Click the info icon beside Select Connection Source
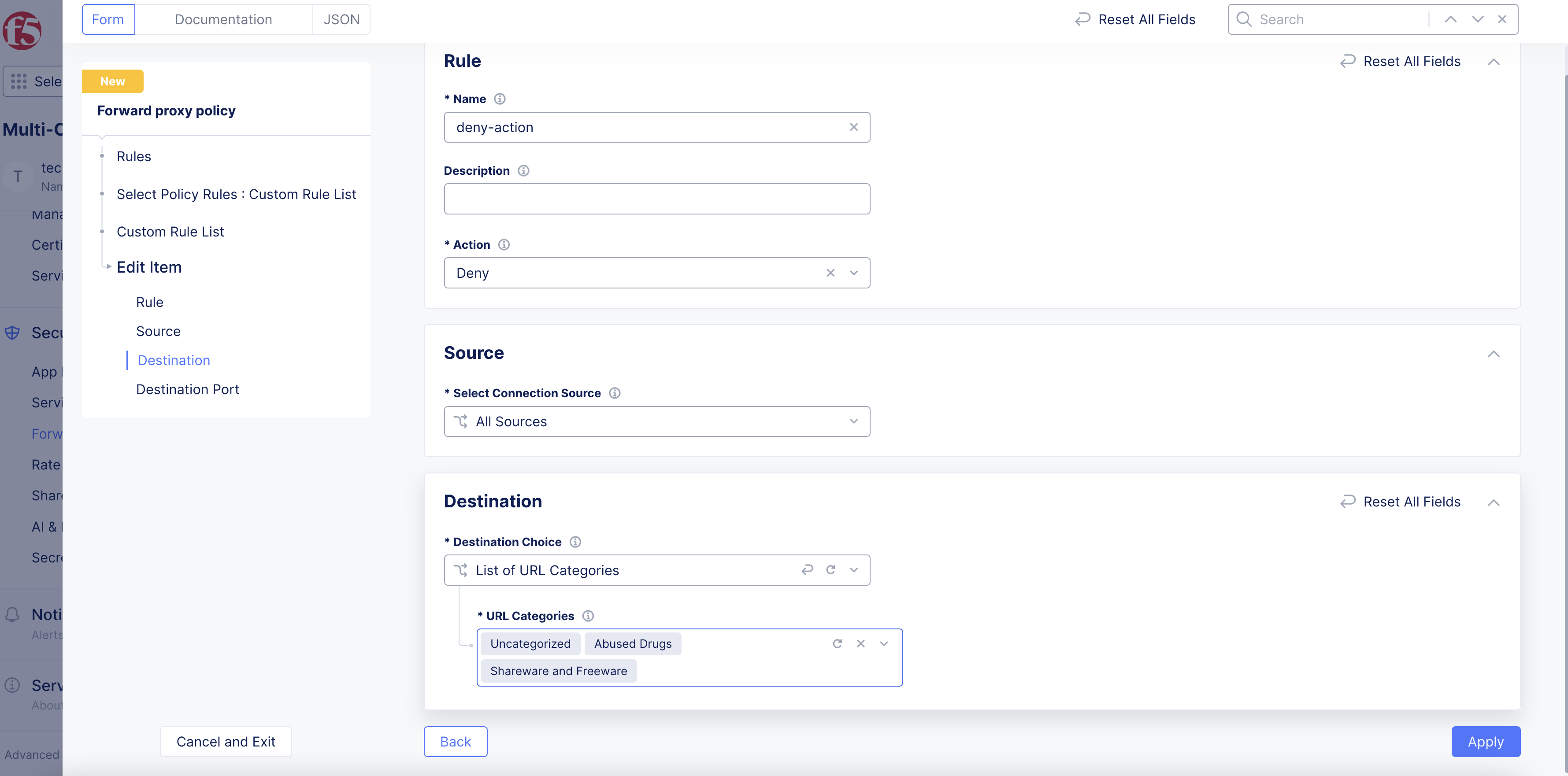The height and width of the screenshot is (776, 1568). click(x=615, y=392)
